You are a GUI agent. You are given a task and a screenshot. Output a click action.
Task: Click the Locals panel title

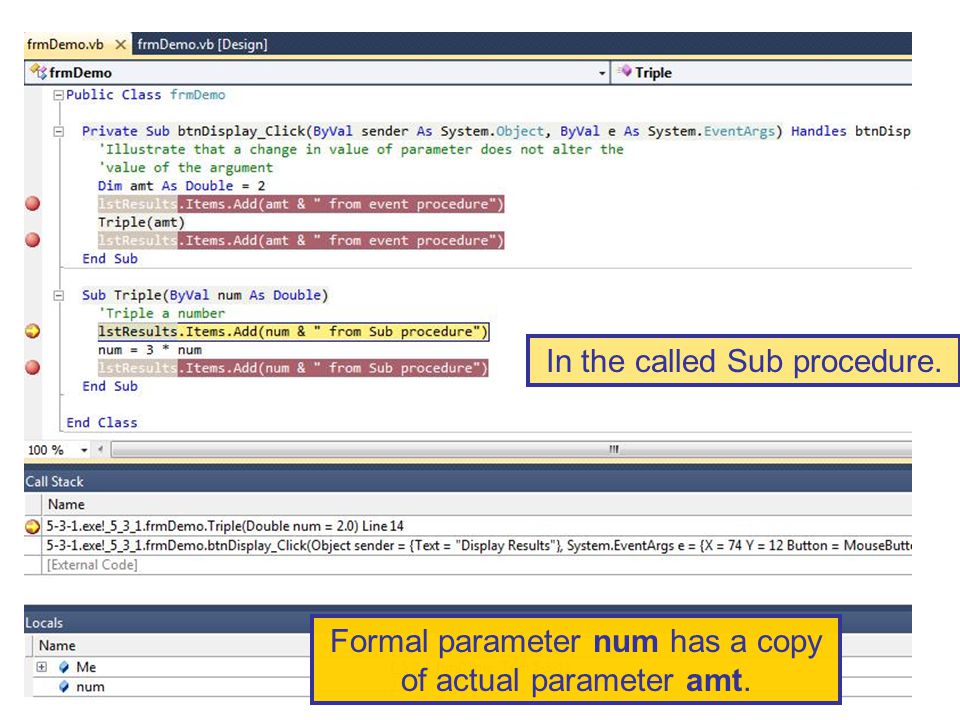pos(44,623)
